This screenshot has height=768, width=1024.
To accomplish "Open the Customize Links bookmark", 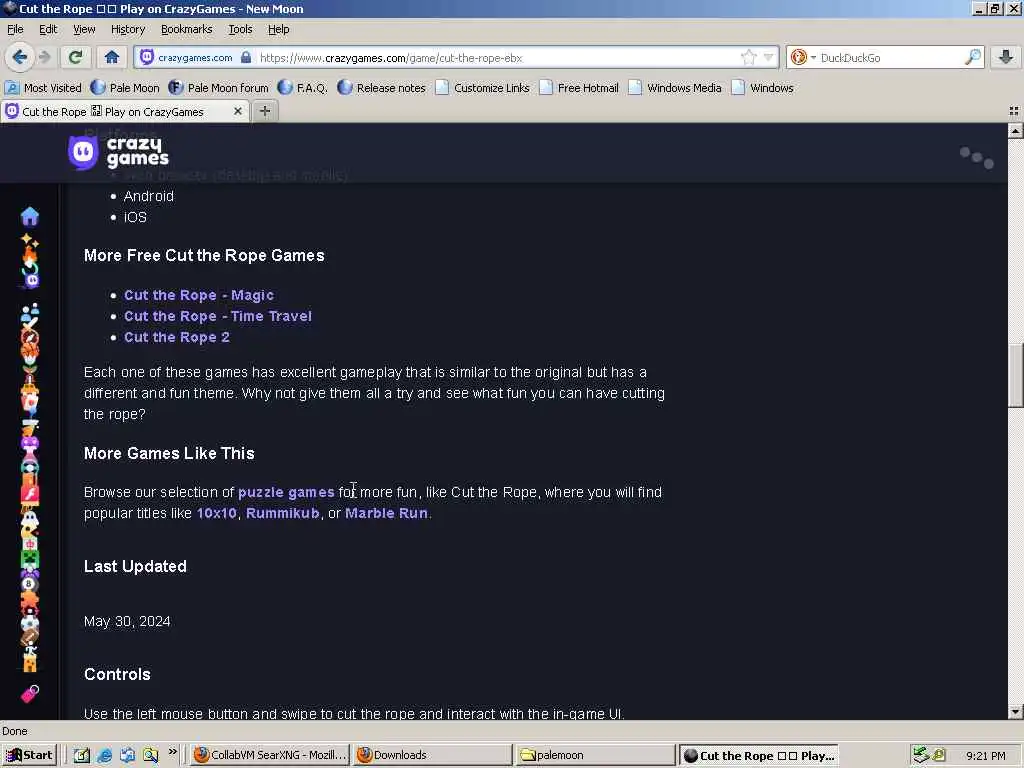I will [x=483, y=88].
